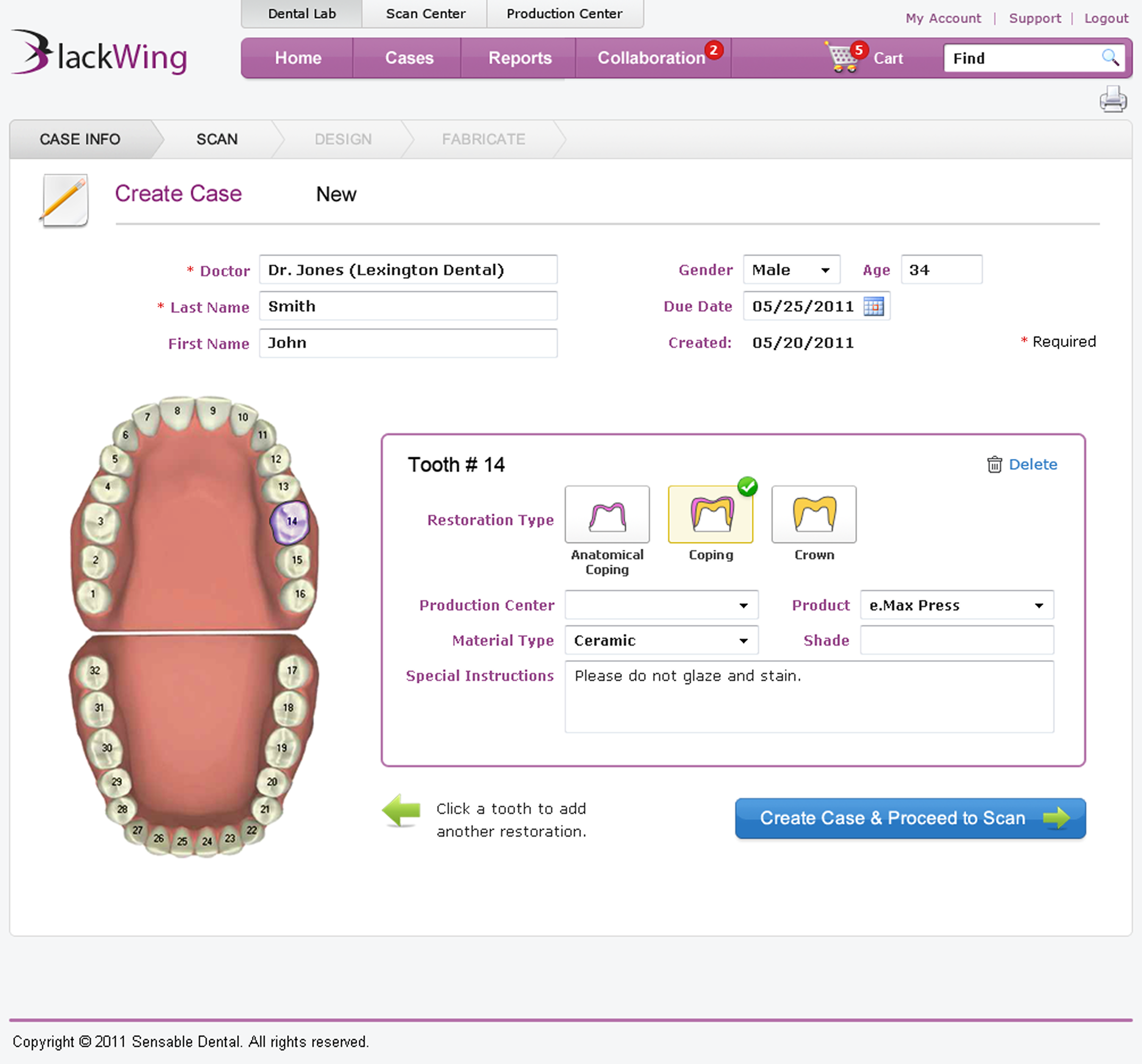
Task: Open the Cases menu
Action: [408, 58]
